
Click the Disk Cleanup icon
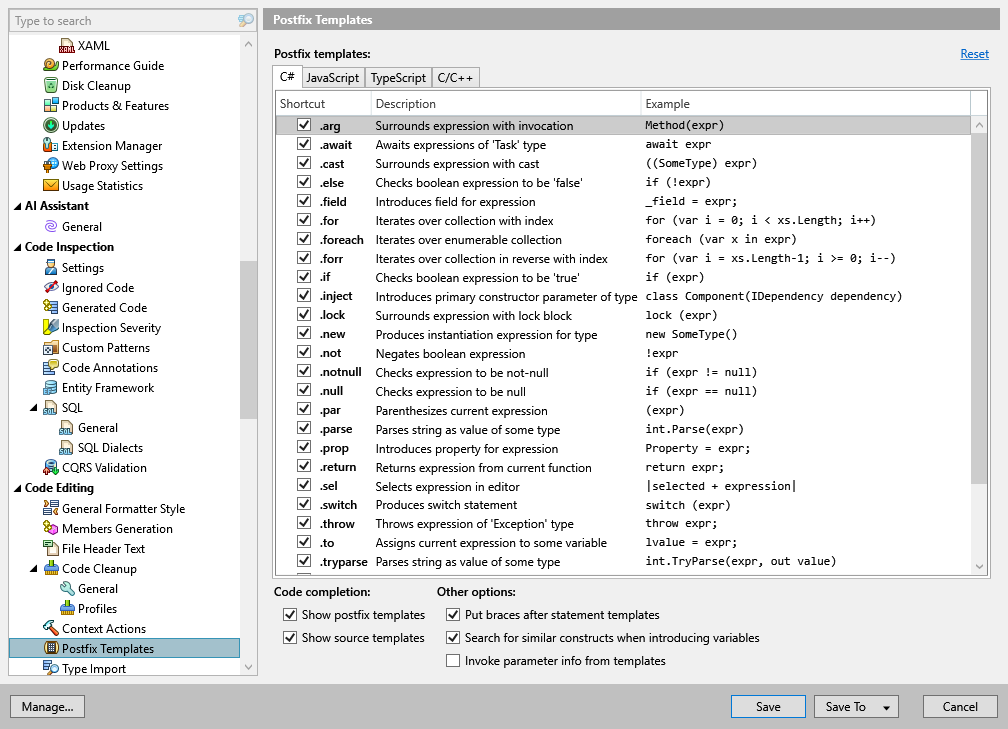pyautogui.click(x=51, y=85)
